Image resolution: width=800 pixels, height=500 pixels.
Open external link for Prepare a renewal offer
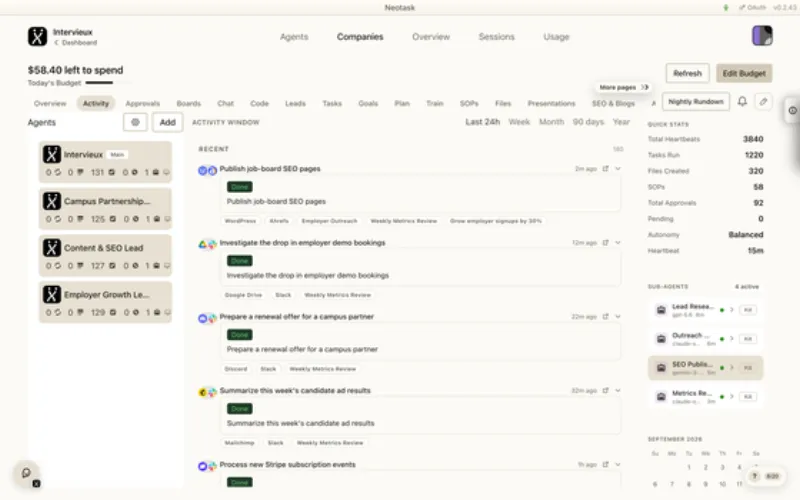click(x=606, y=317)
